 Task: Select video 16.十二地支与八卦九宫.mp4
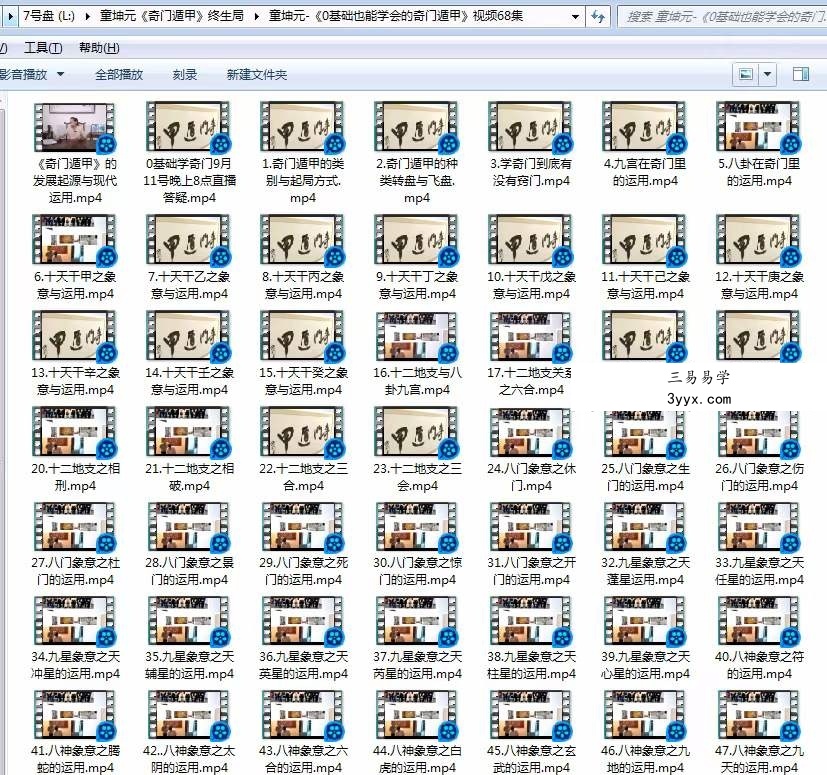coord(417,353)
